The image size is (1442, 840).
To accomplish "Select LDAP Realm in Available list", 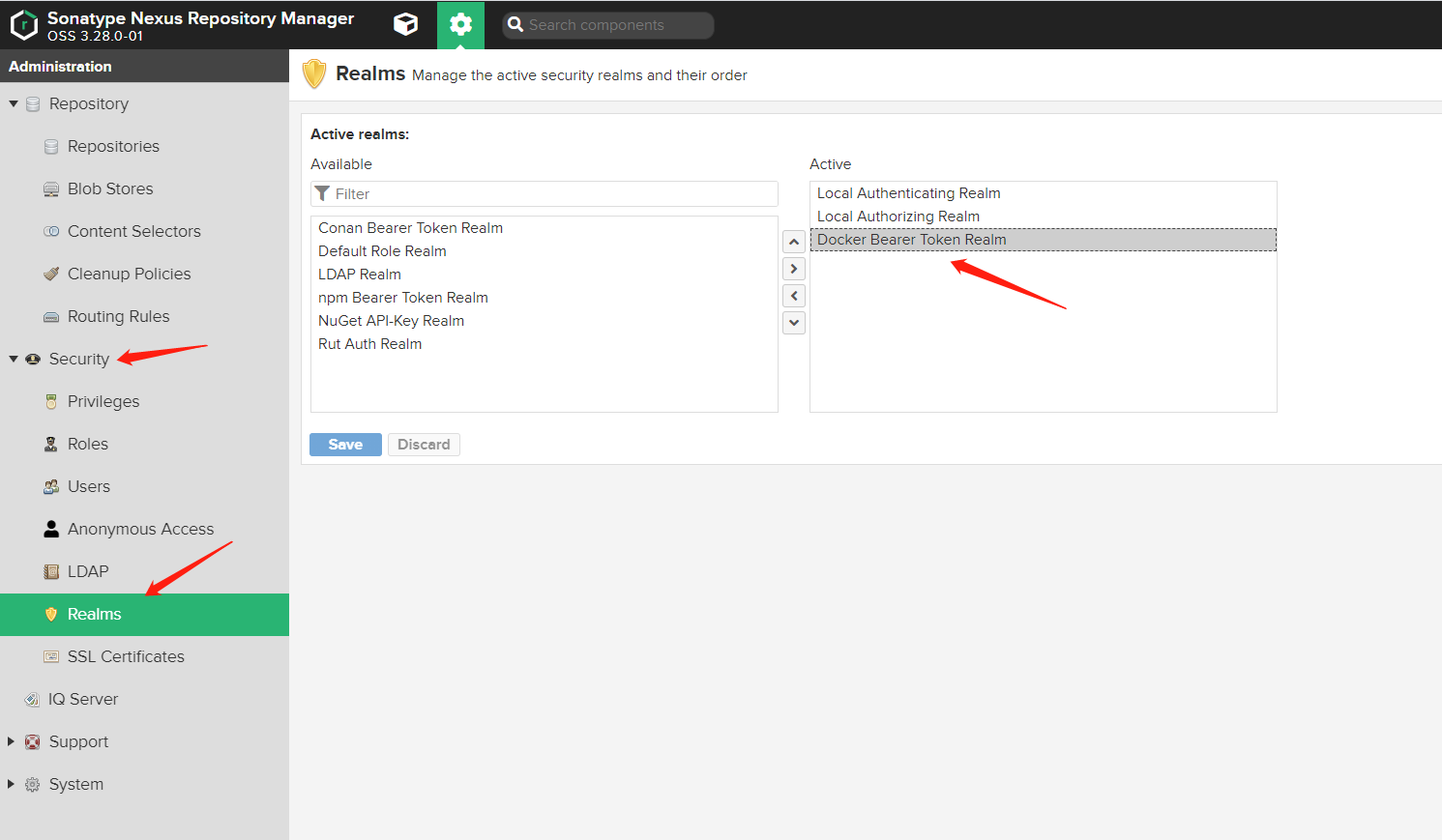I will coord(544,275).
